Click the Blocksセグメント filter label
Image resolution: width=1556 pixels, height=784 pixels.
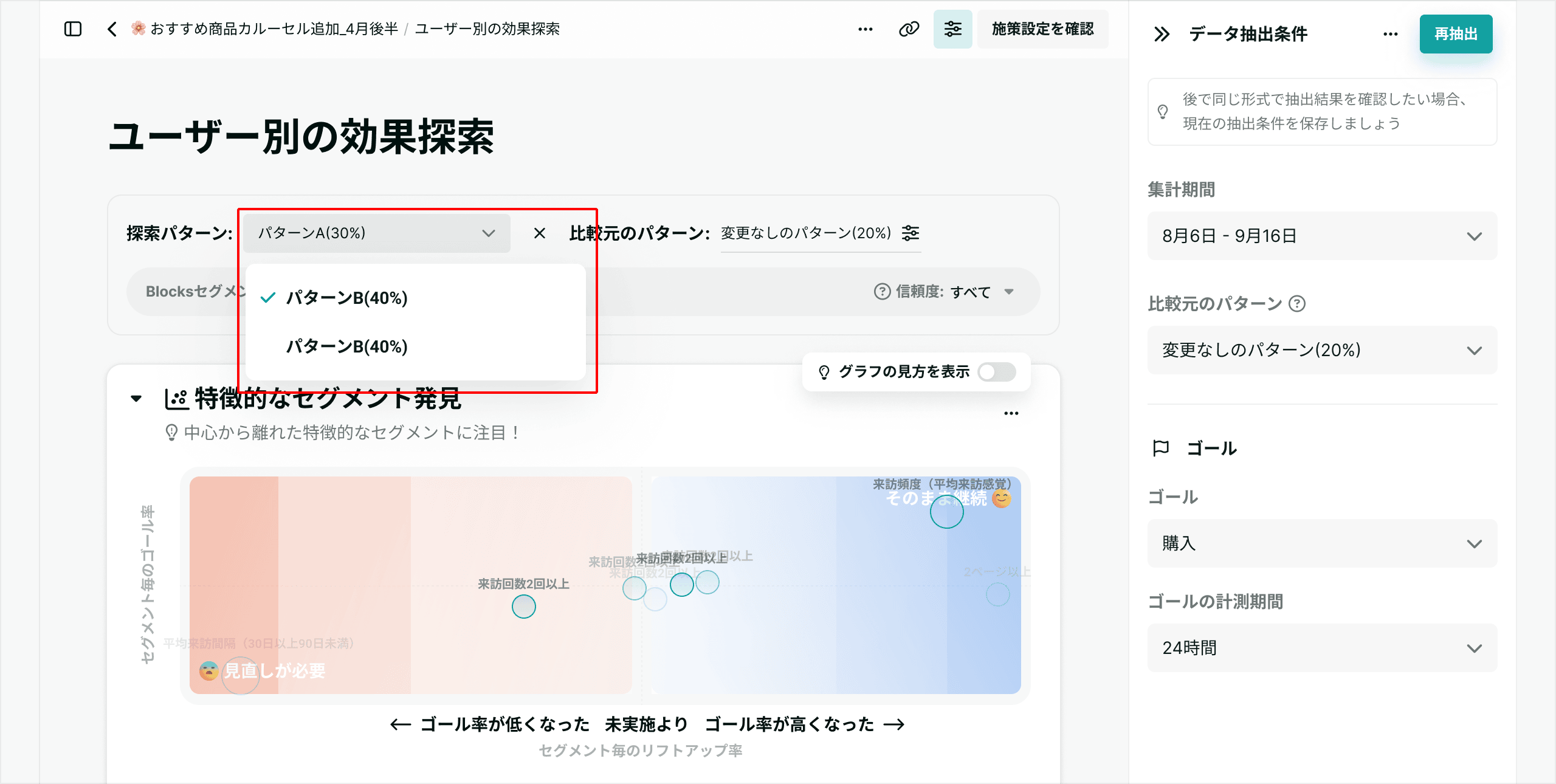(194, 292)
